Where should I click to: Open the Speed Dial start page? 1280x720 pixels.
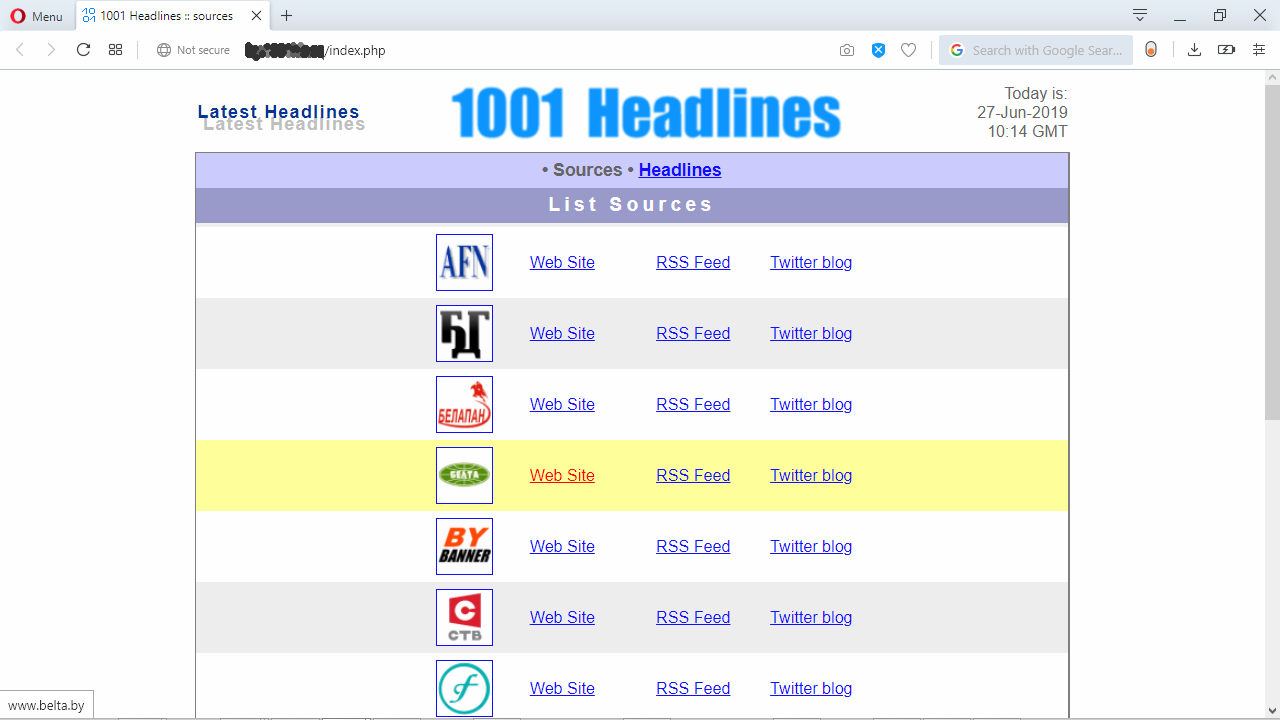click(x=116, y=50)
